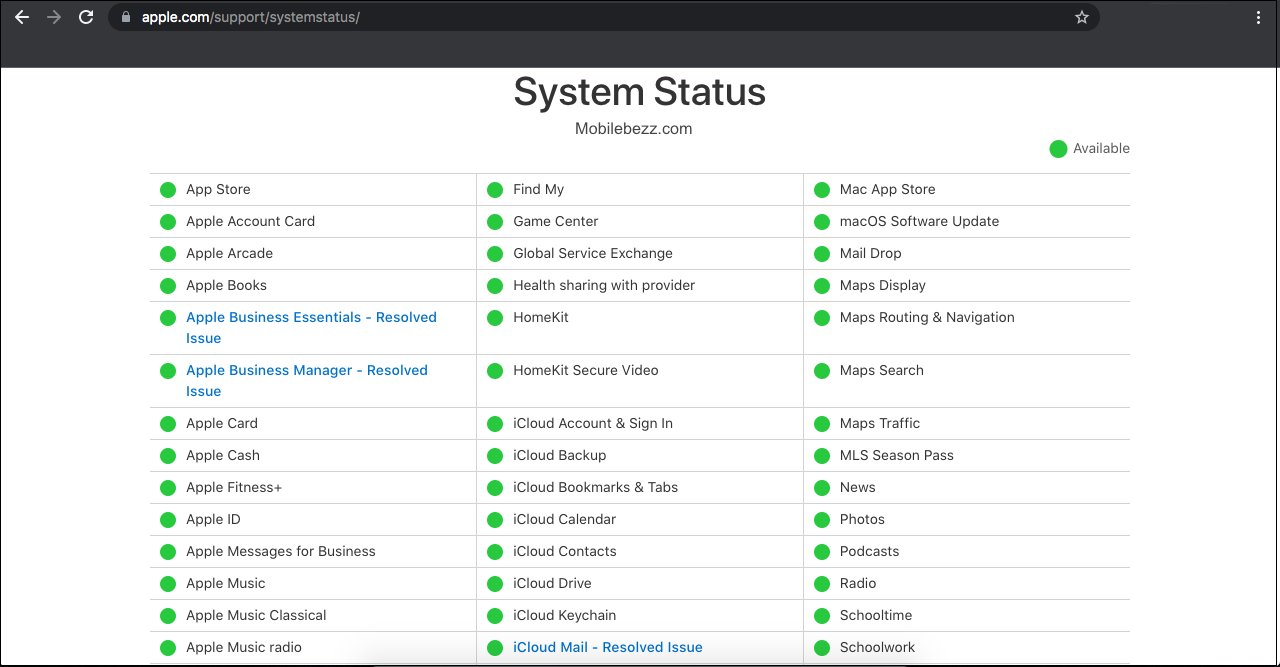The height and width of the screenshot is (667, 1280).
Task: Click the status dot beside Apple Arcade
Action: 168,254
